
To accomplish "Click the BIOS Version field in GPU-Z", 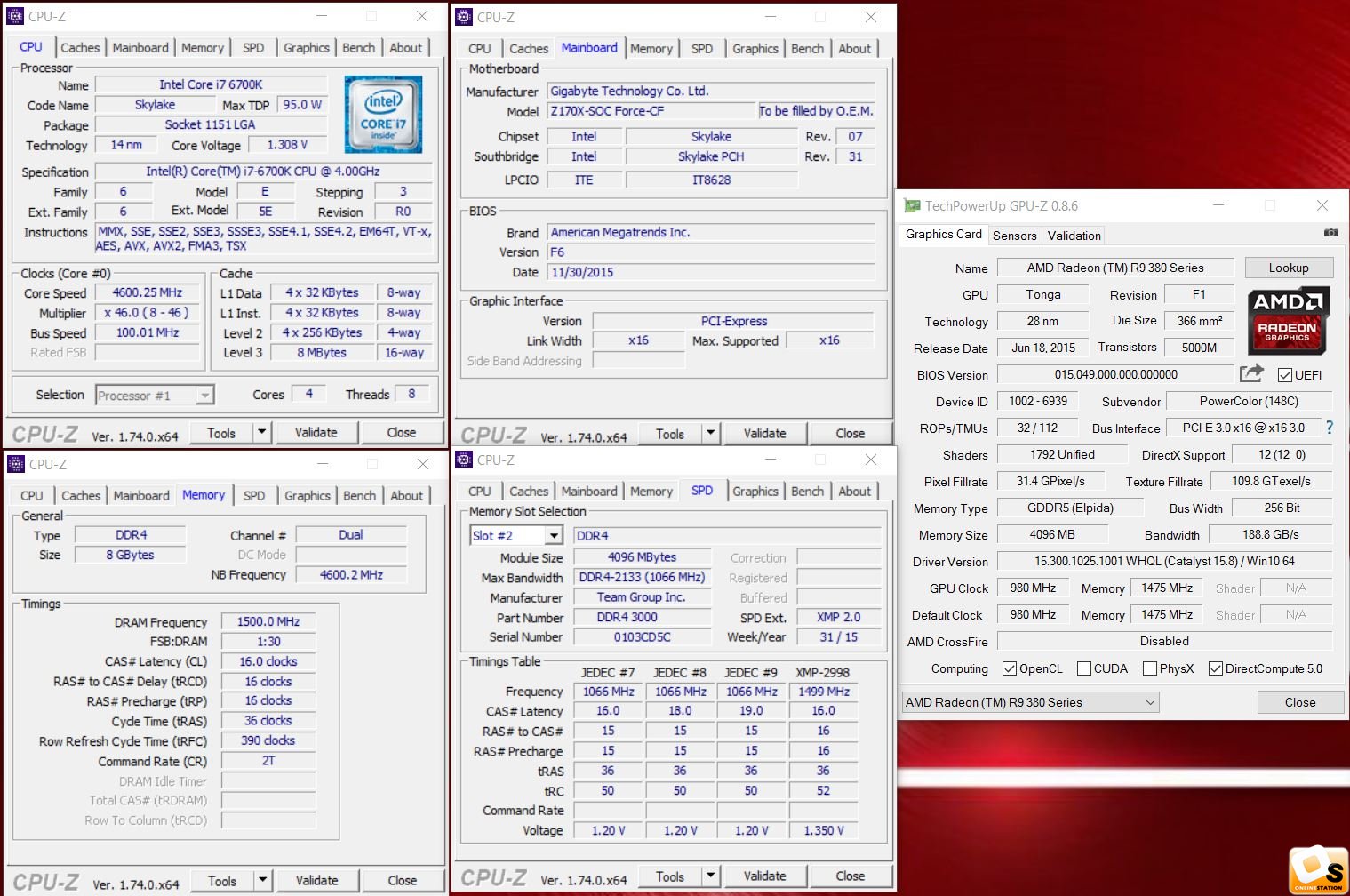I will tap(1116, 374).
